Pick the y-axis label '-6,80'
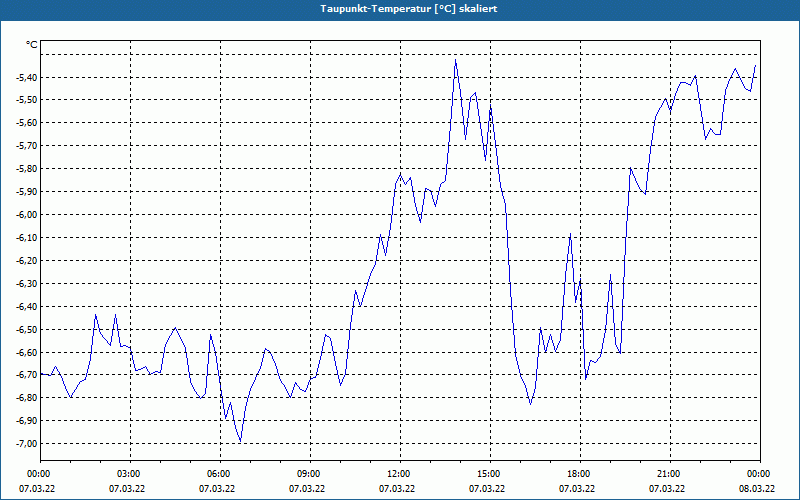This screenshot has height=500, width=800. pyautogui.click(x=27, y=397)
